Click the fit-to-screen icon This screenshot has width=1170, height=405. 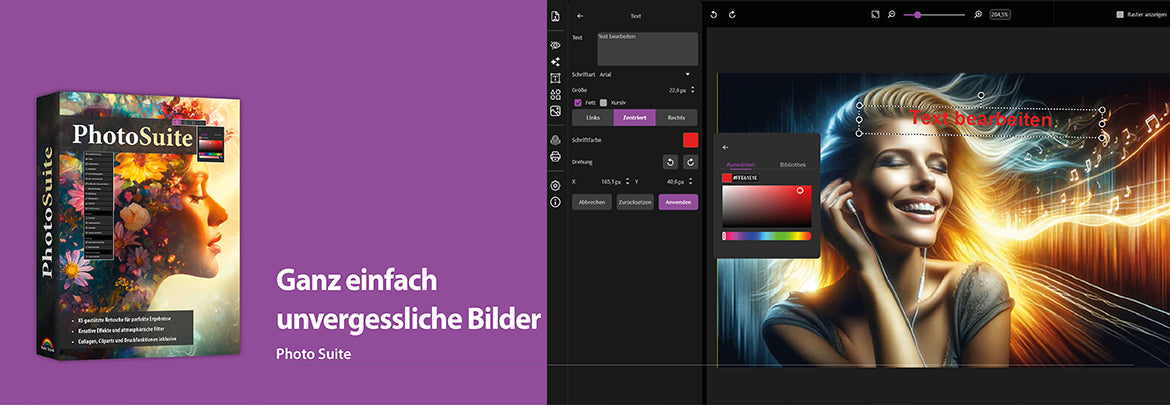[x=874, y=15]
